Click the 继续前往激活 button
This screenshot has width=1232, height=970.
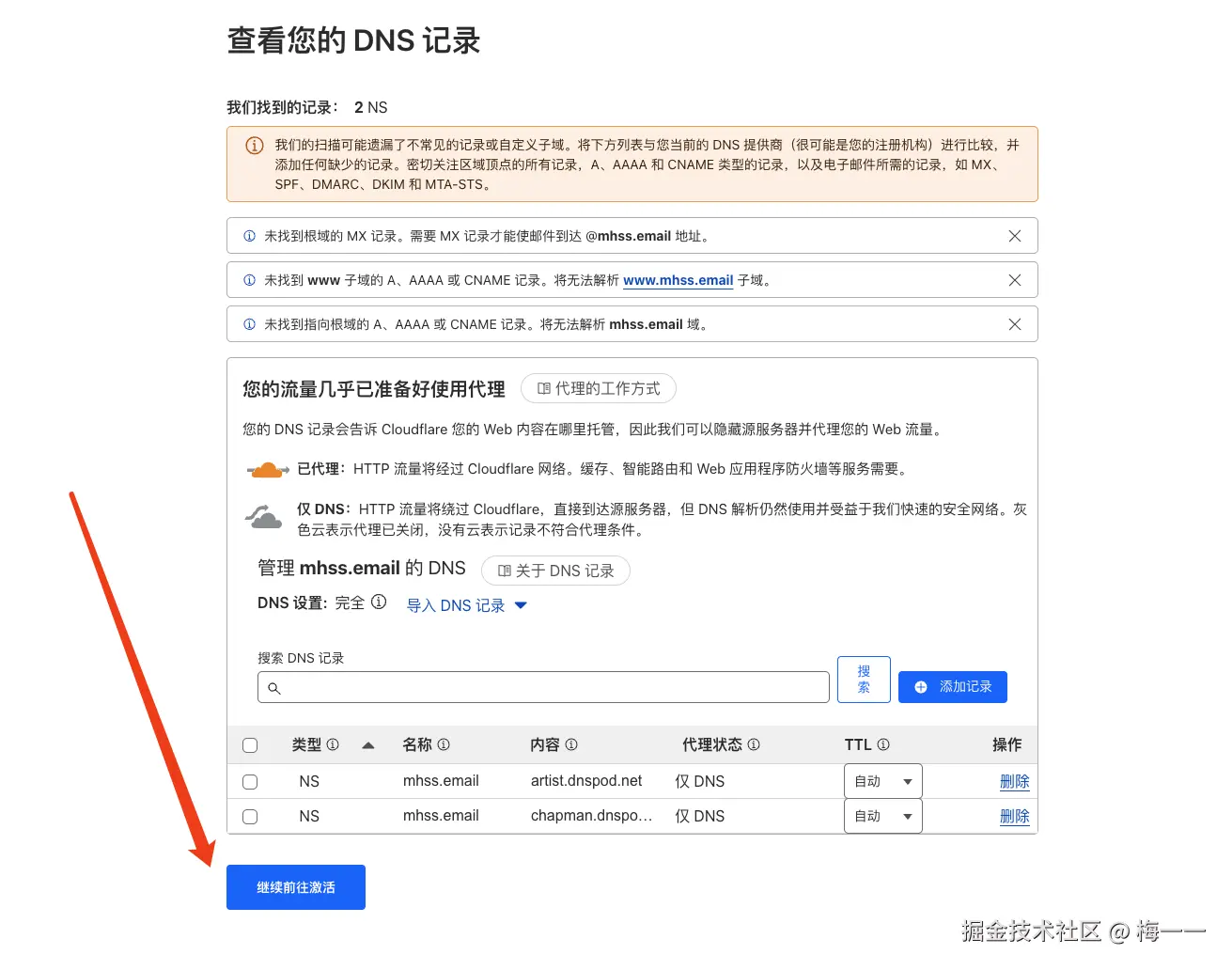[296, 887]
